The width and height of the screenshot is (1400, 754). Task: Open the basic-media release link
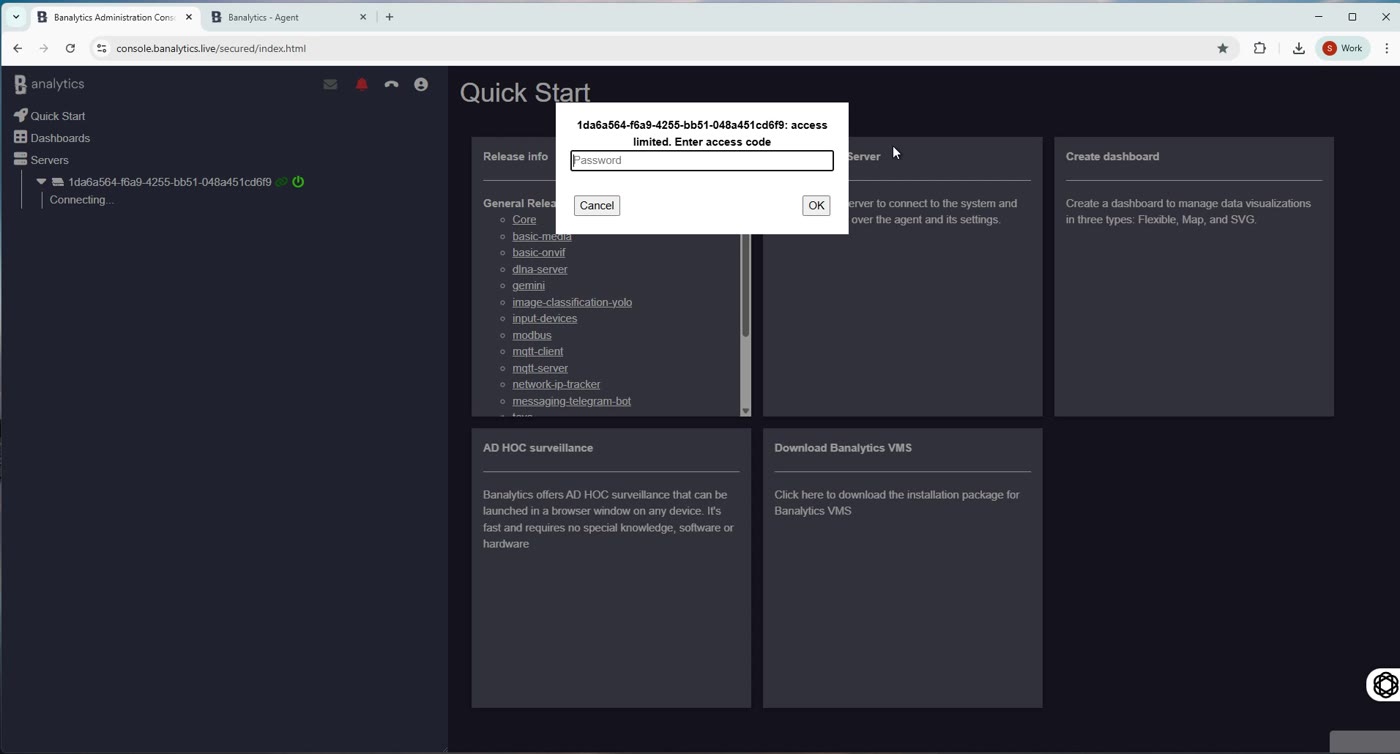point(542,237)
